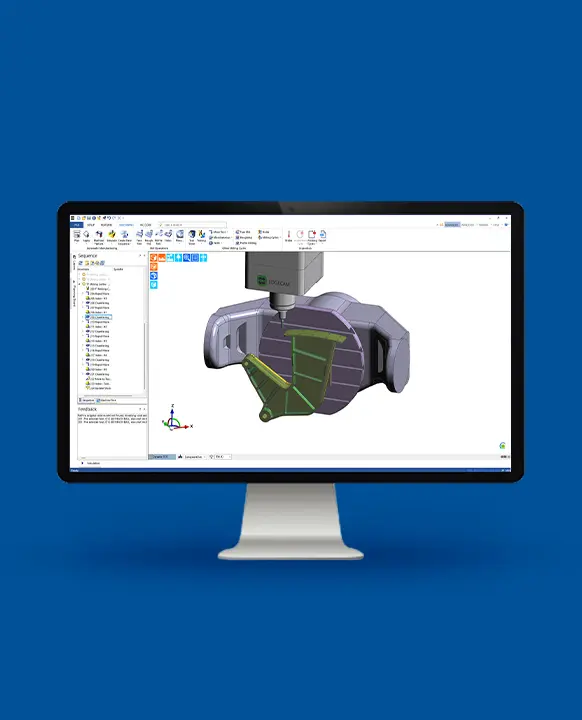This screenshot has width=582, height=720.
Task: Open the Milling Cycles dropdown in ribbon
Action: click(270, 237)
